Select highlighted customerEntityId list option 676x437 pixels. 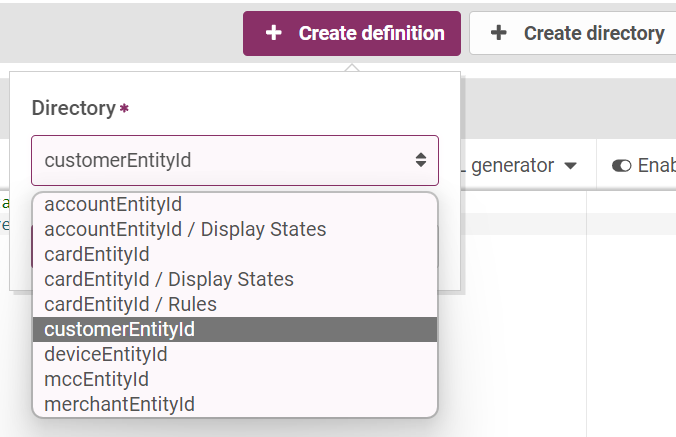(x=119, y=329)
